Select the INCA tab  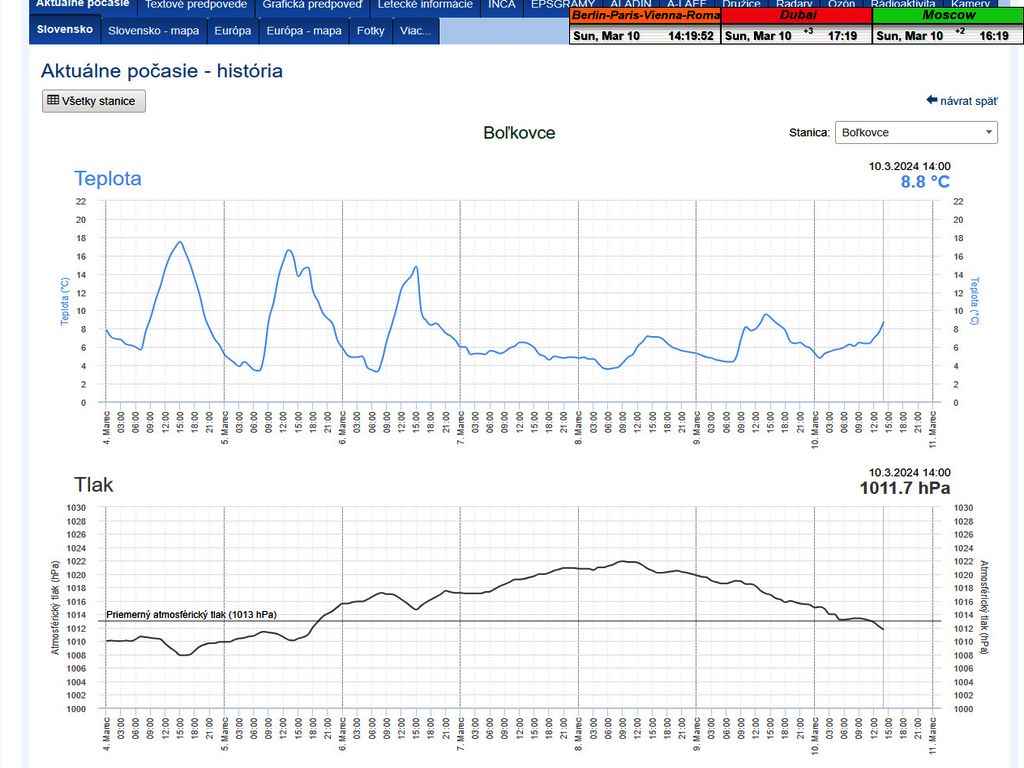502,5
